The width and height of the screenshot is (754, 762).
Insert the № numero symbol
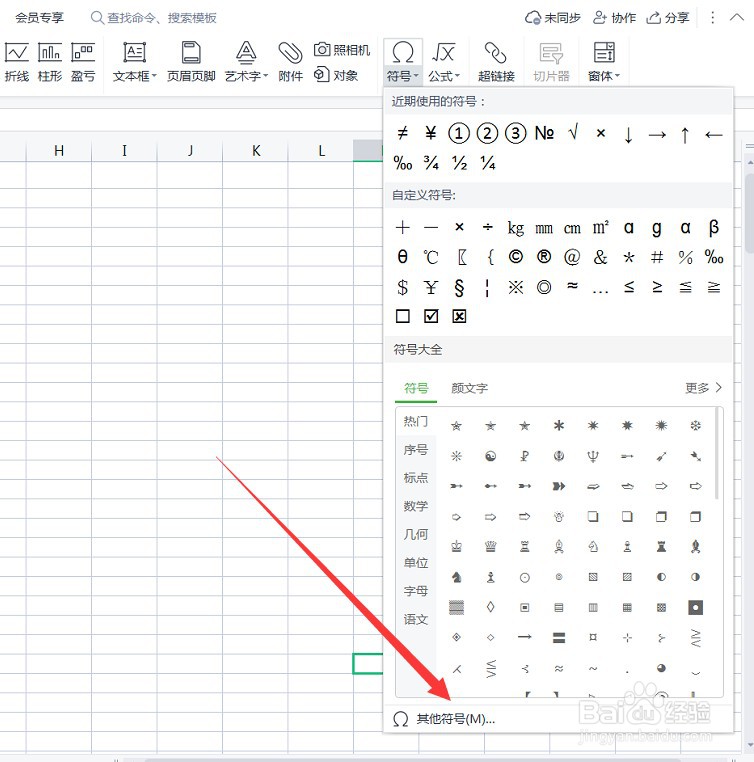(x=544, y=133)
